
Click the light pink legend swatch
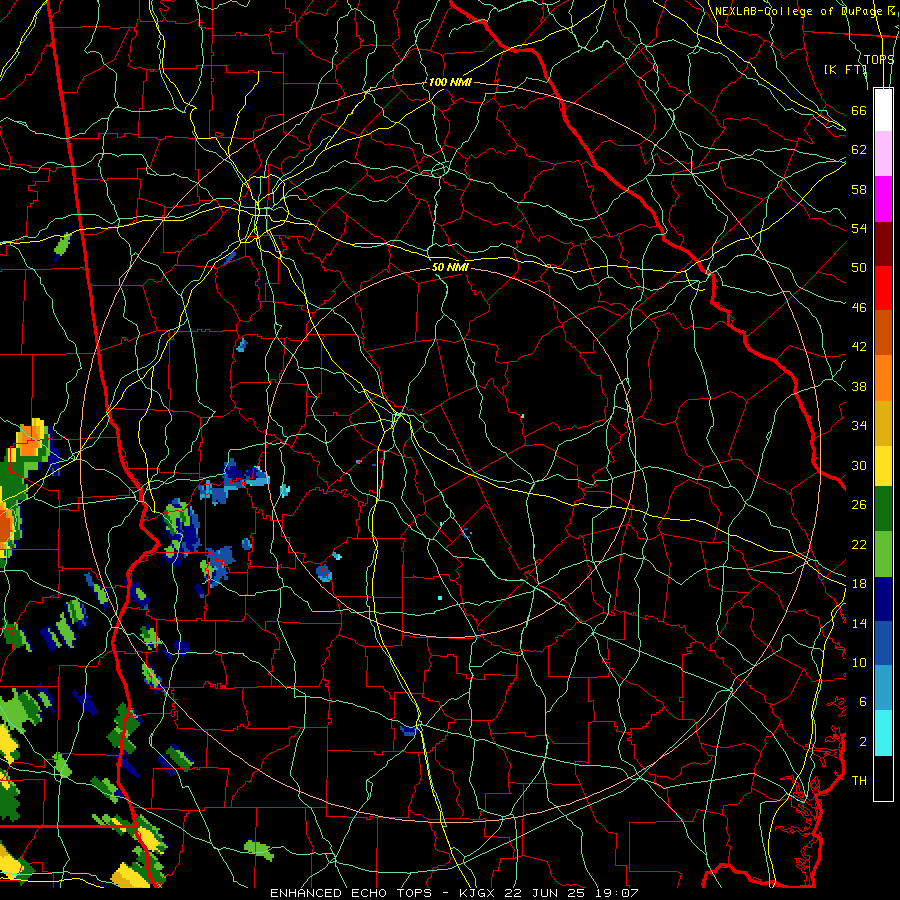point(883,153)
